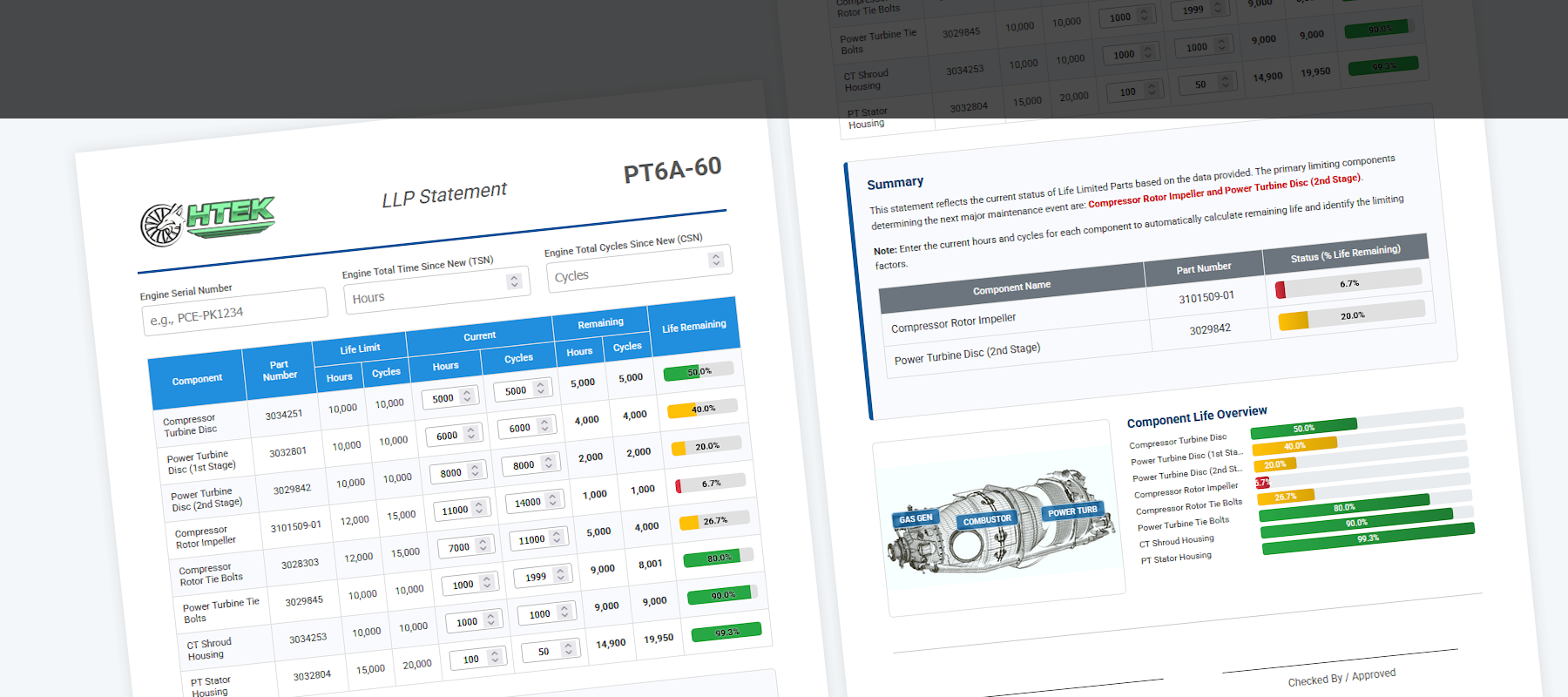Click the GAS GEN label on engine diagram
This screenshot has width=1568, height=697.
pyautogui.click(x=915, y=518)
